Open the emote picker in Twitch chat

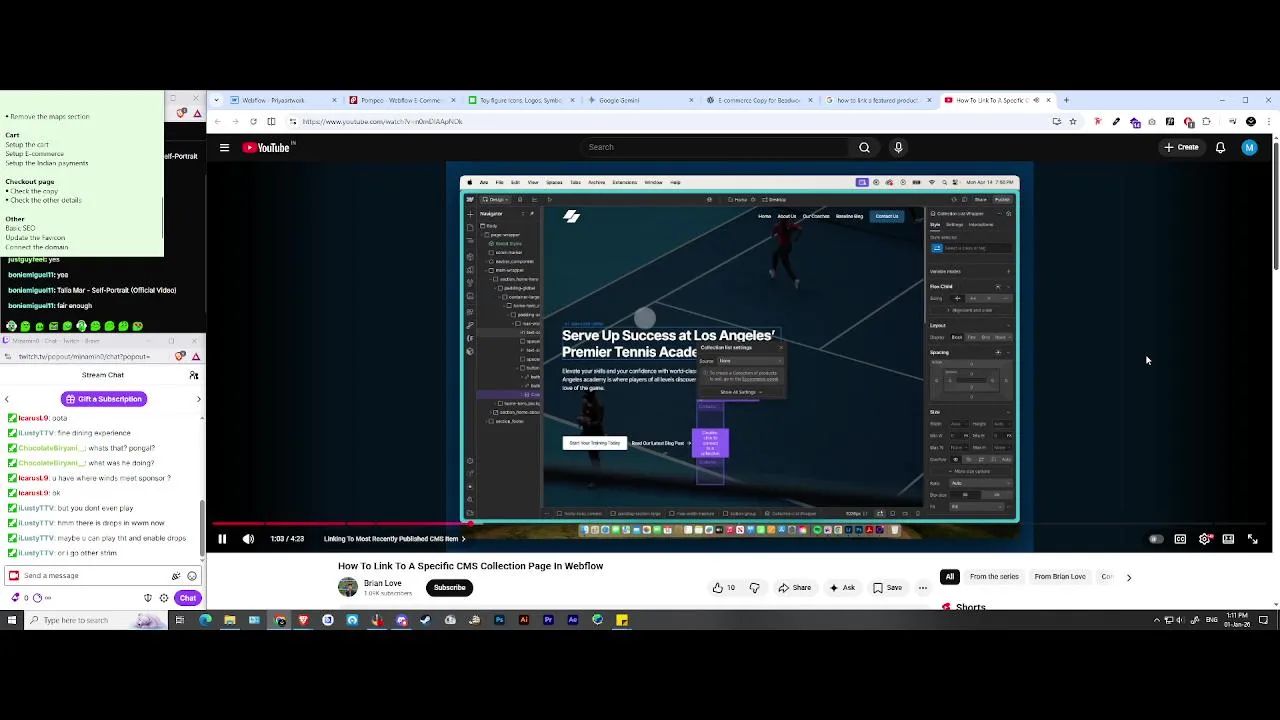point(192,576)
